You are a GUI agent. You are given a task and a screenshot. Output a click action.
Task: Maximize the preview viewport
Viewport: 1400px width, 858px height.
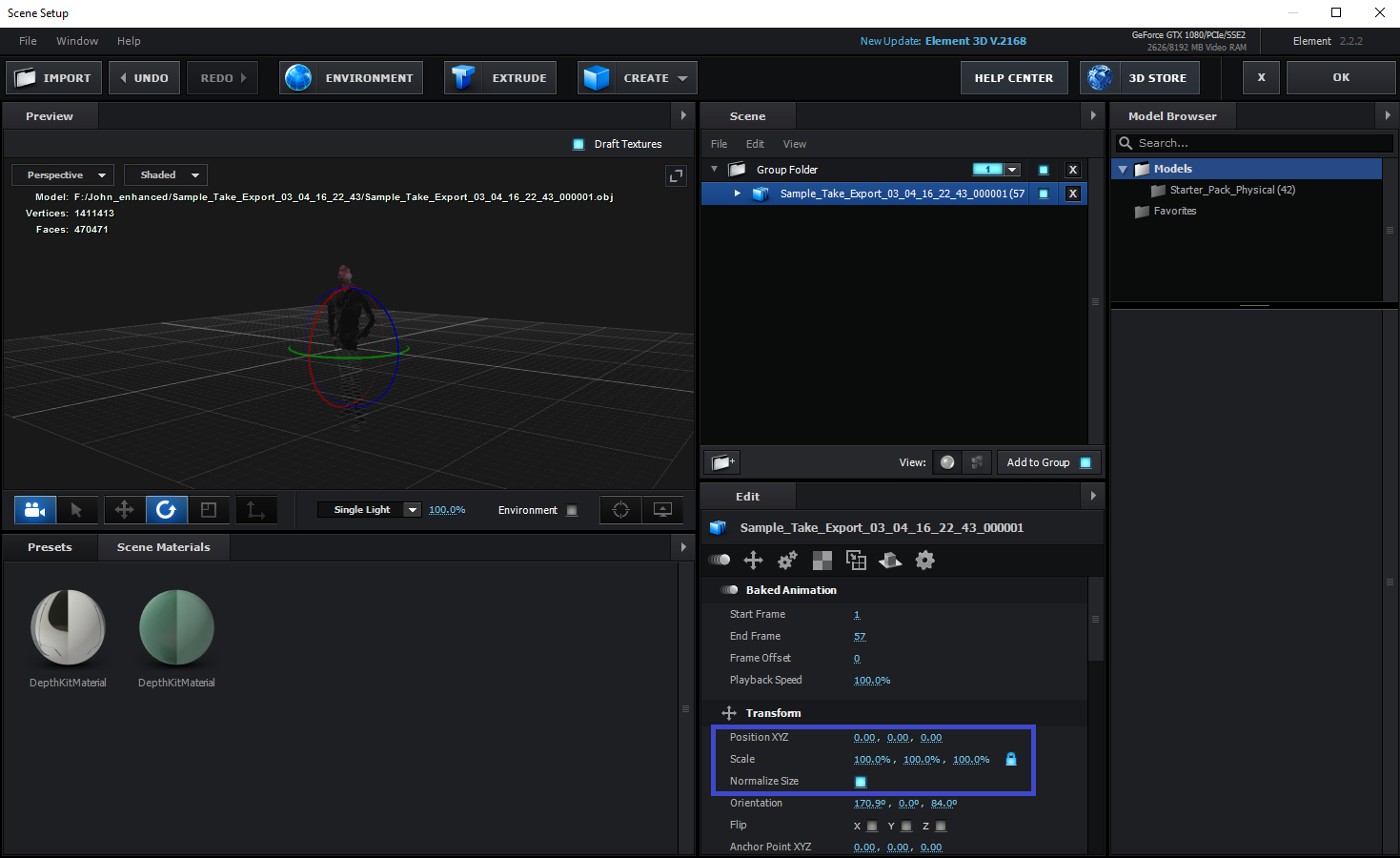(676, 175)
